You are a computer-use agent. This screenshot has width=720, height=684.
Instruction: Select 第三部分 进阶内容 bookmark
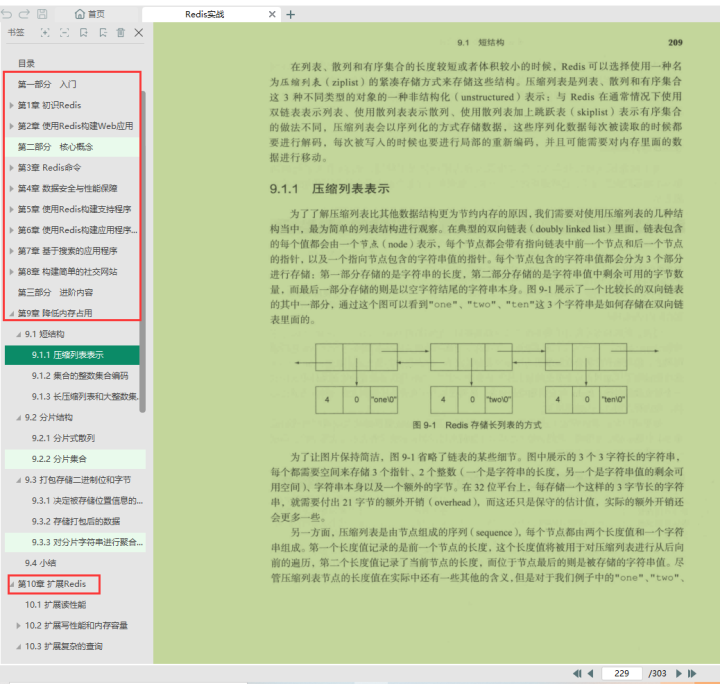pyautogui.click(x=55, y=292)
